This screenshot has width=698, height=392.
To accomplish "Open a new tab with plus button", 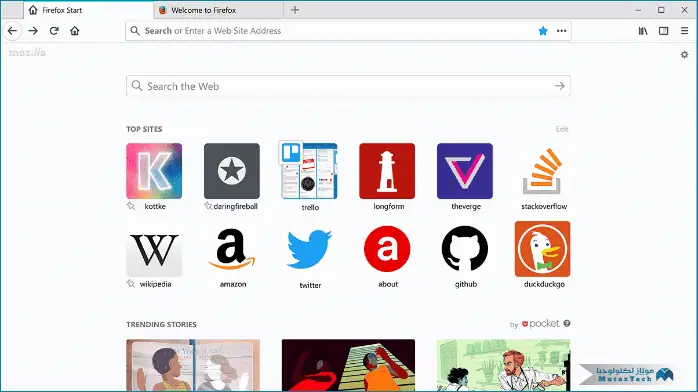I will [295, 10].
